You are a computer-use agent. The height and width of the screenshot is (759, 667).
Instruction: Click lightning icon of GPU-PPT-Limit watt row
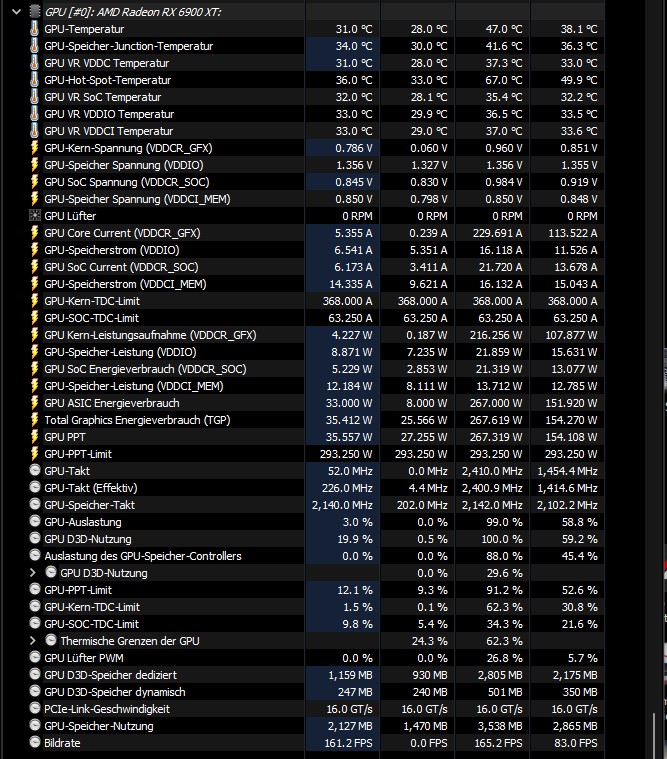(x=34, y=454)
